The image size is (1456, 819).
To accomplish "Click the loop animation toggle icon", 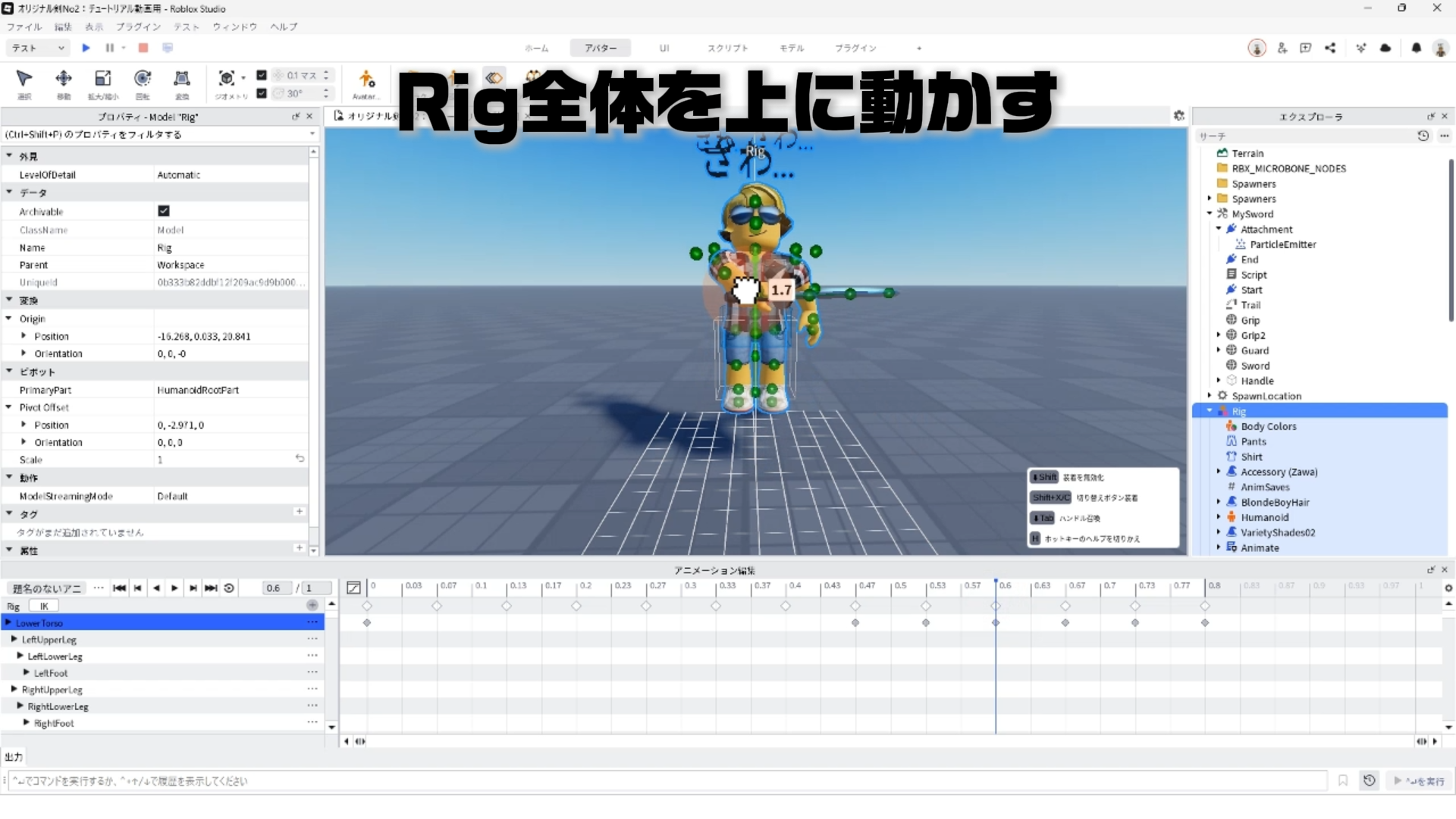I will click(x=229, y=588).
